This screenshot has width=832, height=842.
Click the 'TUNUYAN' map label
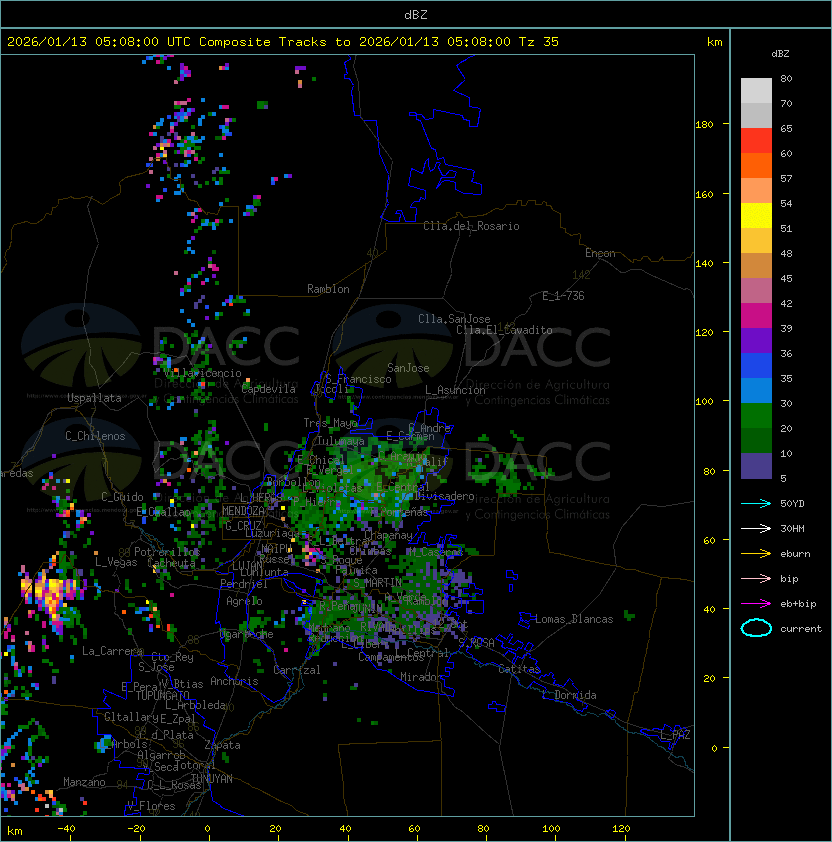click(212, 779)
